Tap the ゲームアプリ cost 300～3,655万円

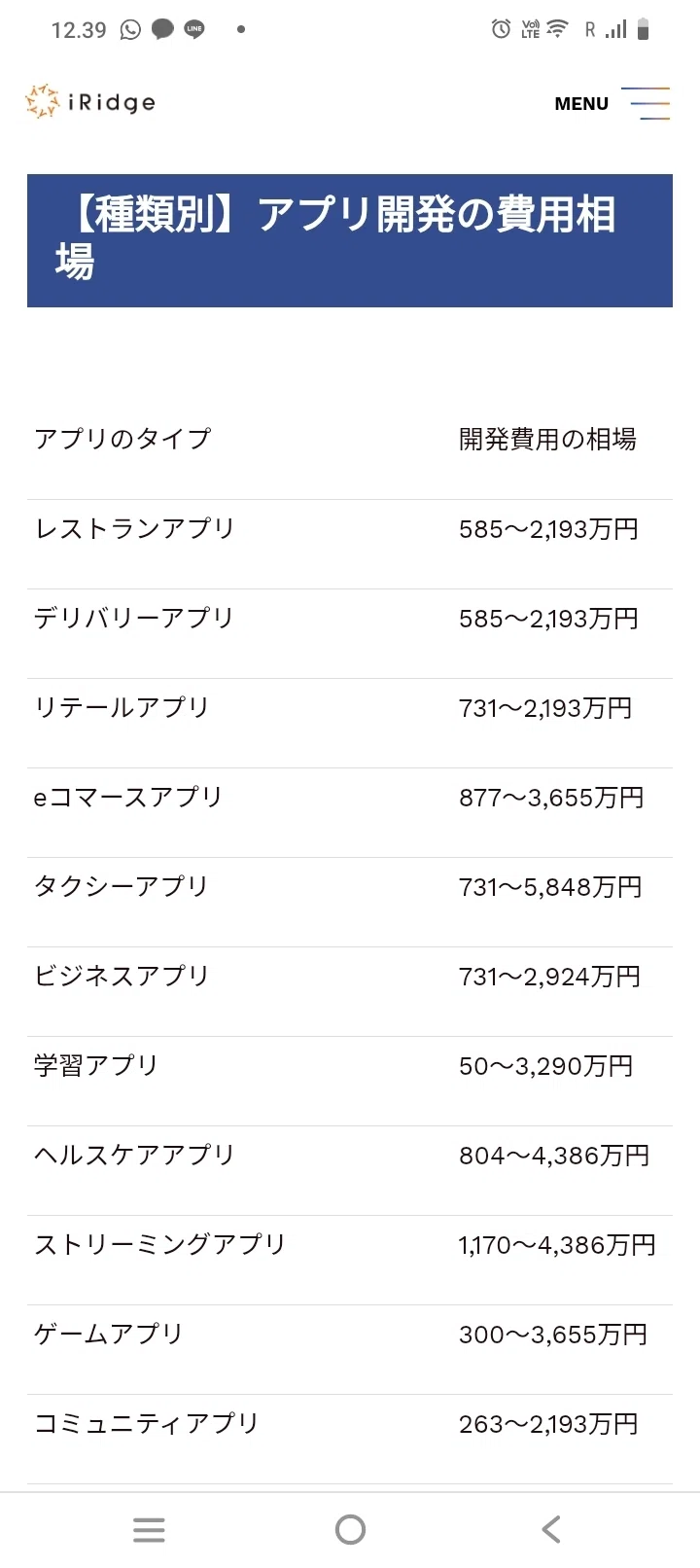[553, 1335]
